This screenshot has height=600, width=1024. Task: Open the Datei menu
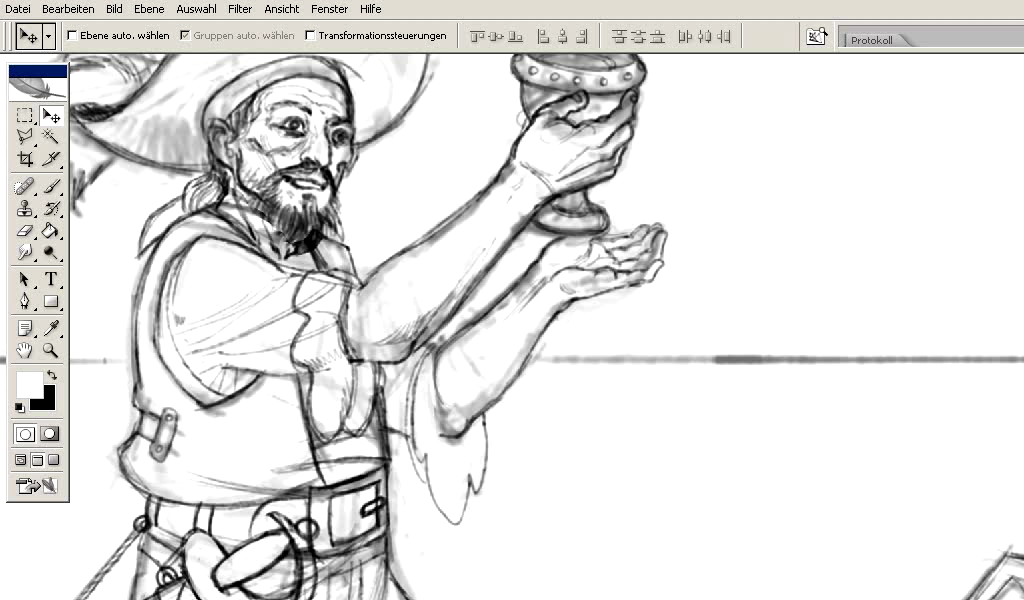pos(18,9)
